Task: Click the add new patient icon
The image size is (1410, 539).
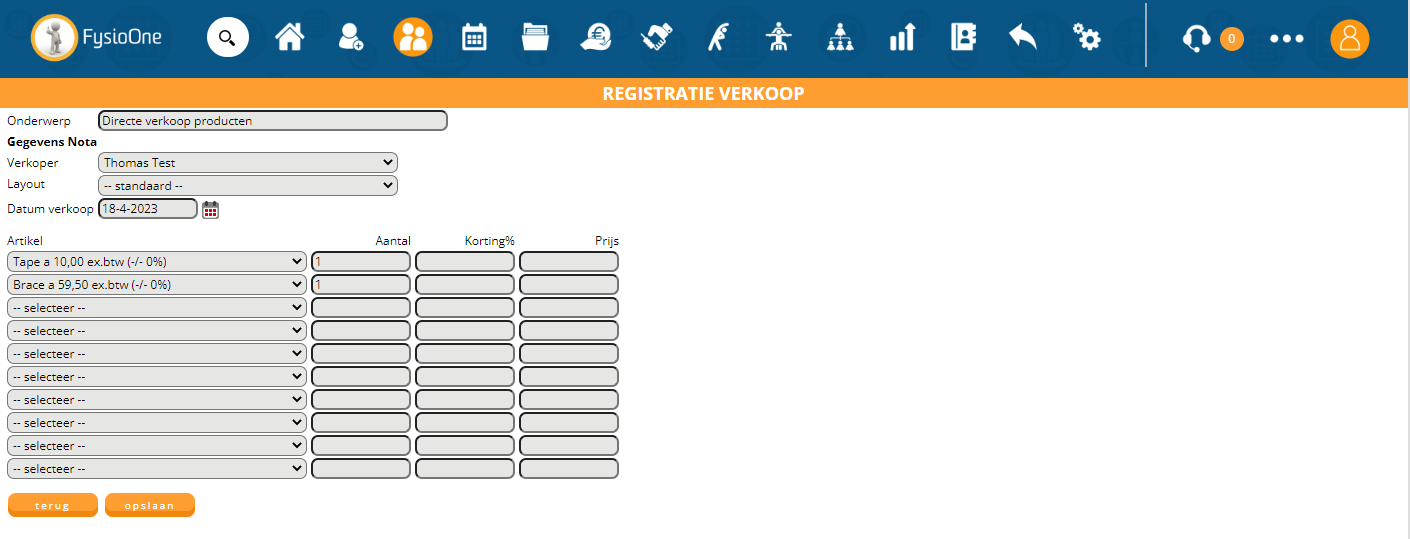Action: point(351,39)
